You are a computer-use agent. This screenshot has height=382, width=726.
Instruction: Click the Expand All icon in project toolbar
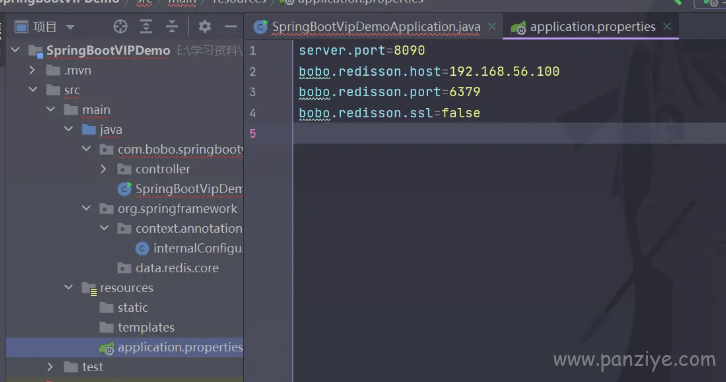(146, 27)
